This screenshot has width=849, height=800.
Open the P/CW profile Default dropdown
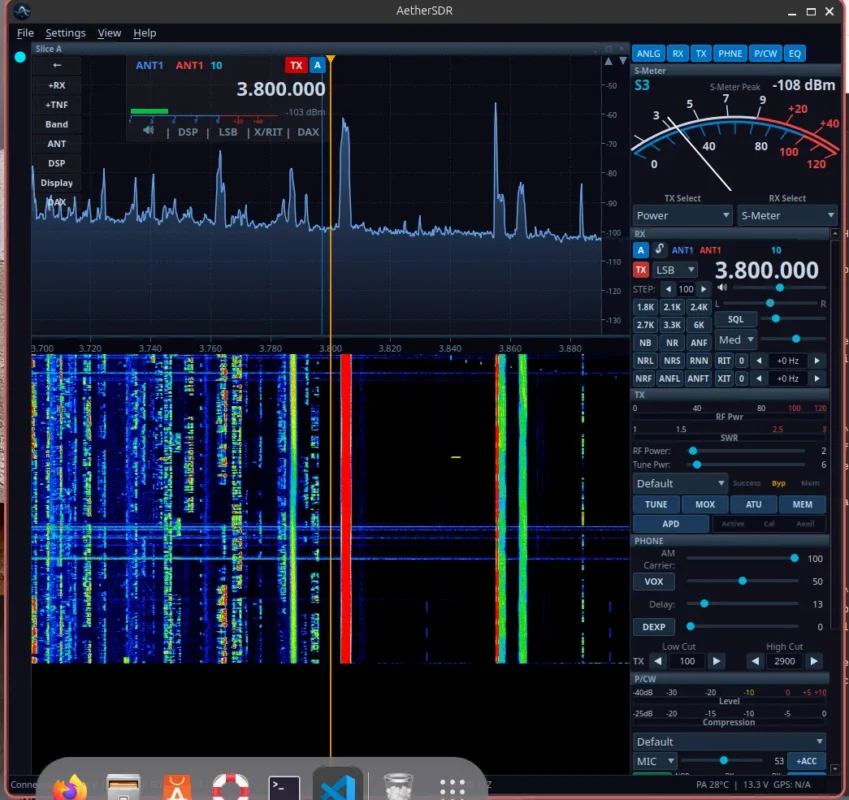click(x=729, y=742)
